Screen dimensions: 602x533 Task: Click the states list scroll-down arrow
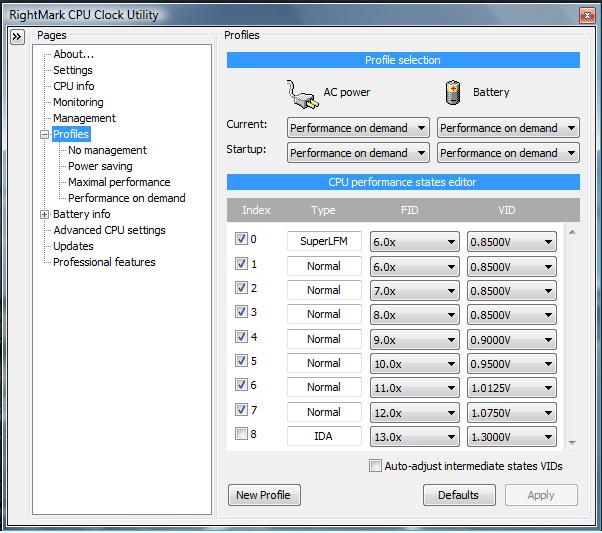[572, 443]
